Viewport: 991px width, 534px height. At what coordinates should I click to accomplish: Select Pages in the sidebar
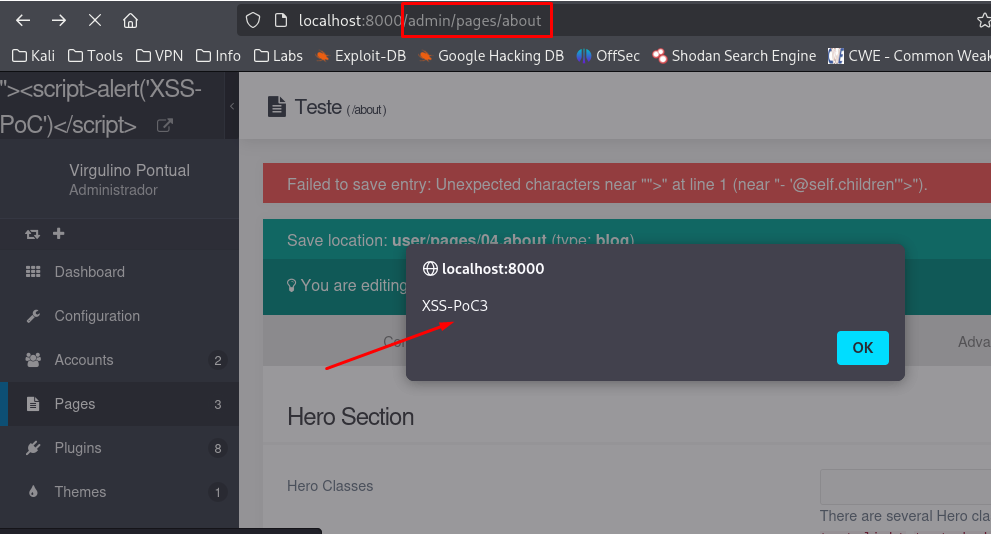click(x=75, y=404)
